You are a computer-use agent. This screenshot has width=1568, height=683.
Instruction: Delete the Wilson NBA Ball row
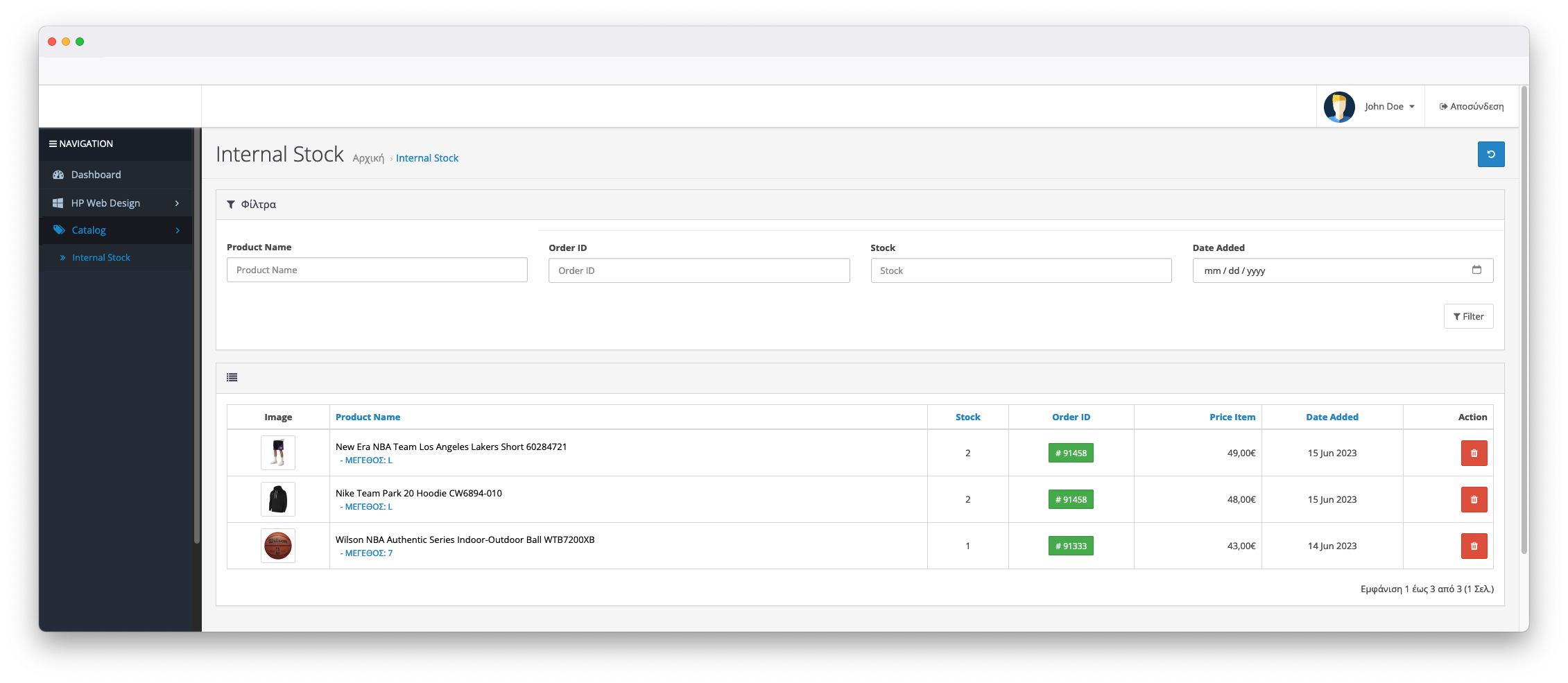(x=1474, y=546)
